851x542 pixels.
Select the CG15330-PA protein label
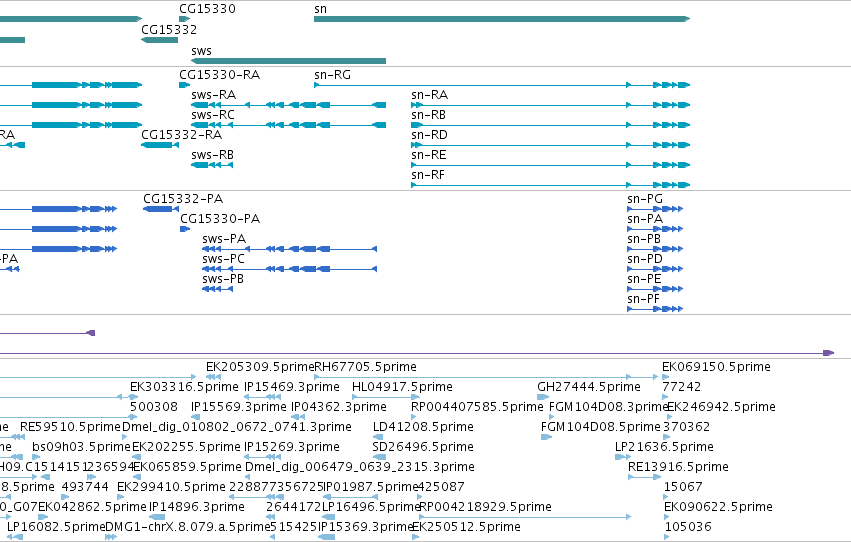[220, 219]
